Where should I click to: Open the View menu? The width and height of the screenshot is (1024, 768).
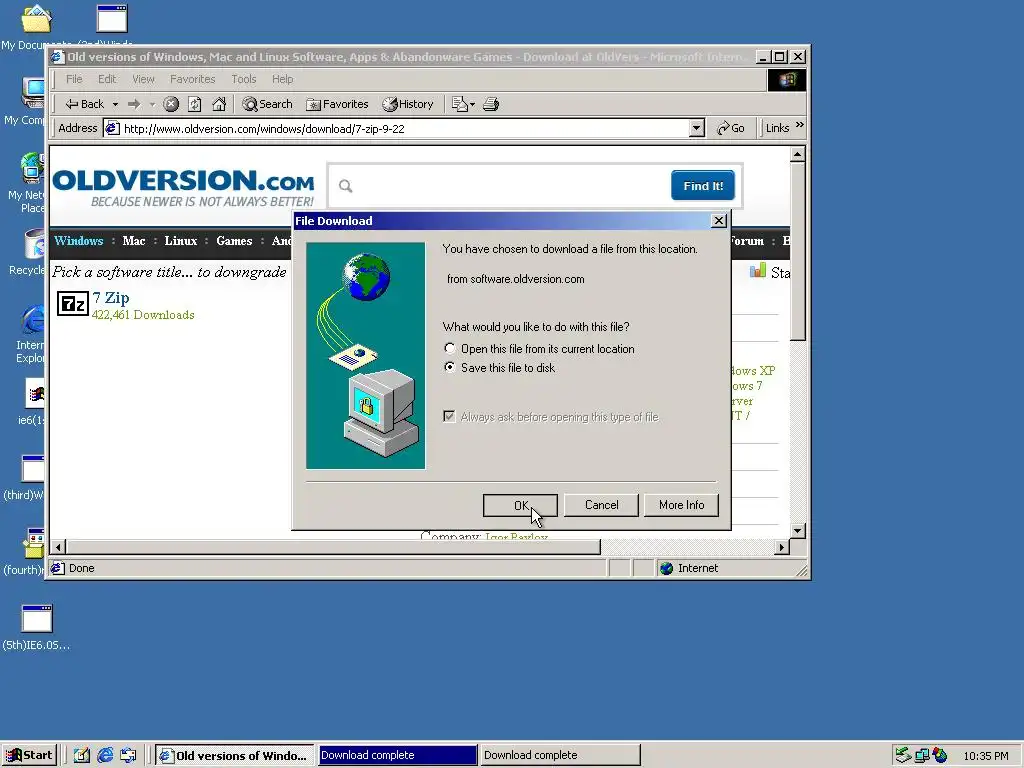click(144, 79)
